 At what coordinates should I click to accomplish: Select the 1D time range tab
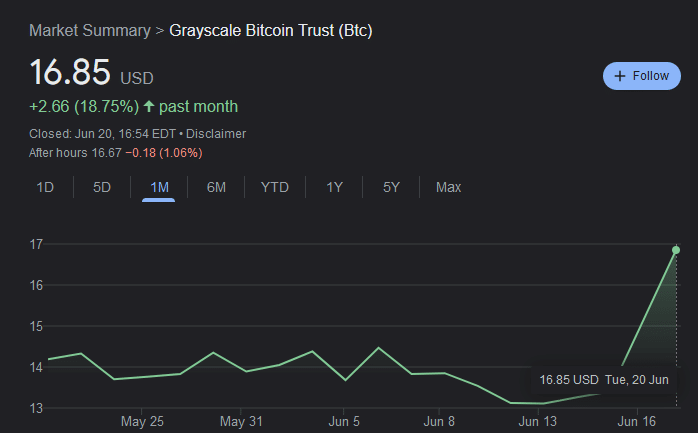pyautogui.click(x=45, y=187)
